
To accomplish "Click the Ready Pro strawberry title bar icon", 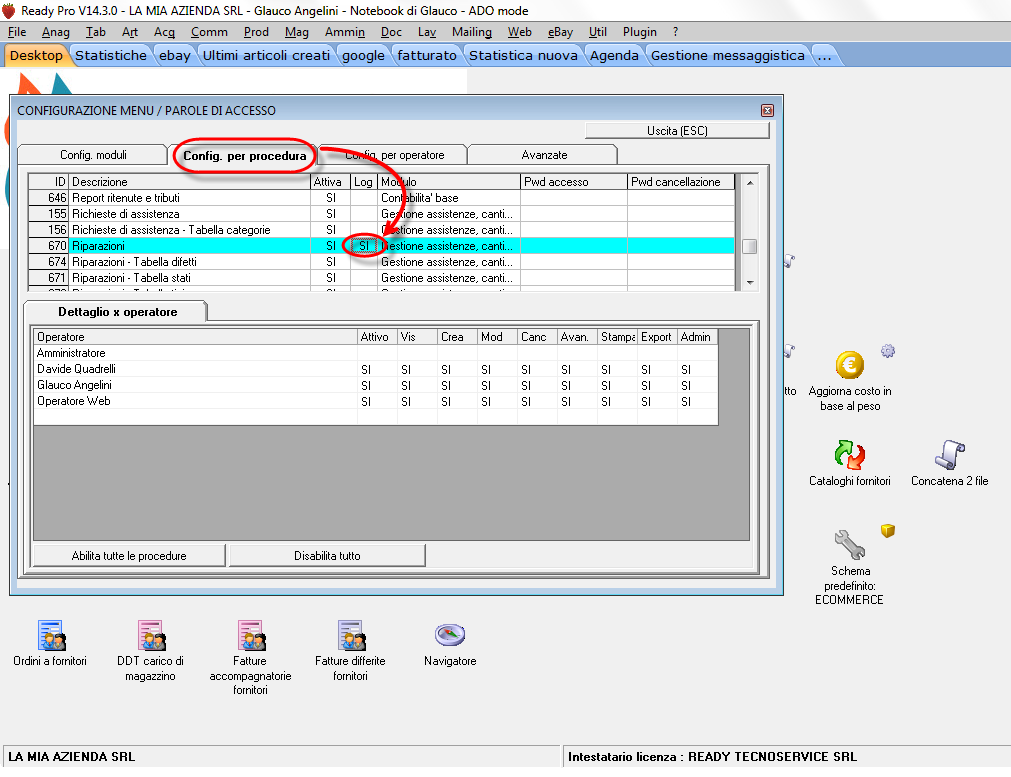I will pyautogui.click(x=8, y=11).
